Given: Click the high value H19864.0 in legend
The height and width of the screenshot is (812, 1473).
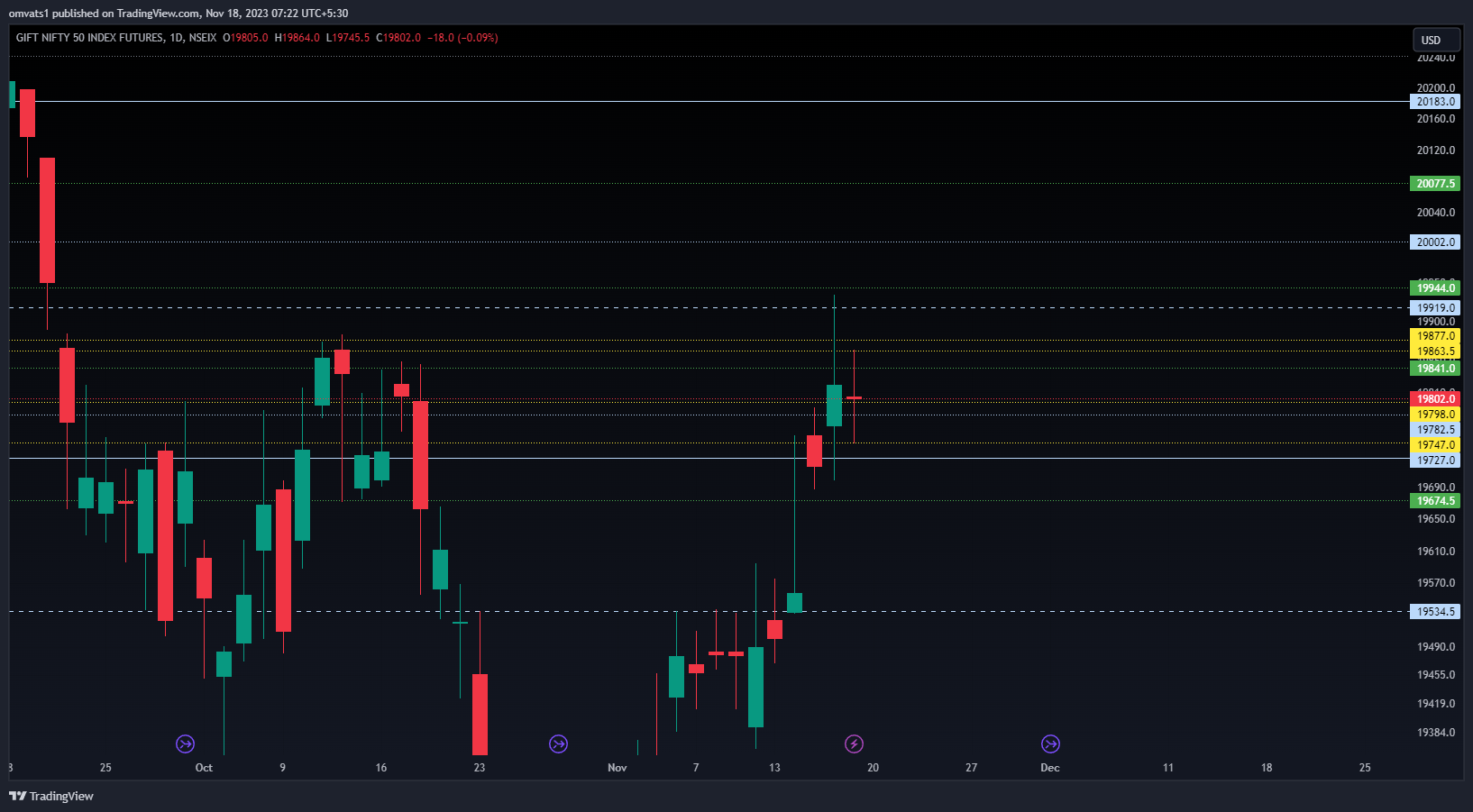Looking at the screenshot, I should 297,38.
